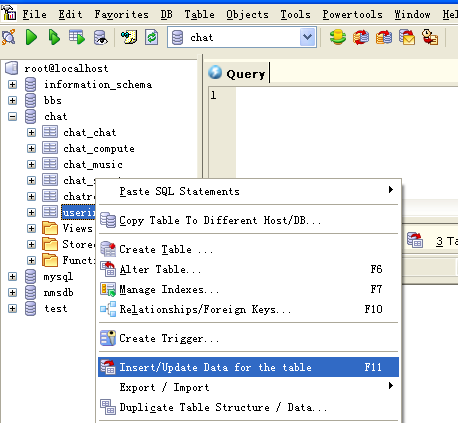Click execute all queries double-arrow icon
The image size is (458, 424).
point(54,37)
